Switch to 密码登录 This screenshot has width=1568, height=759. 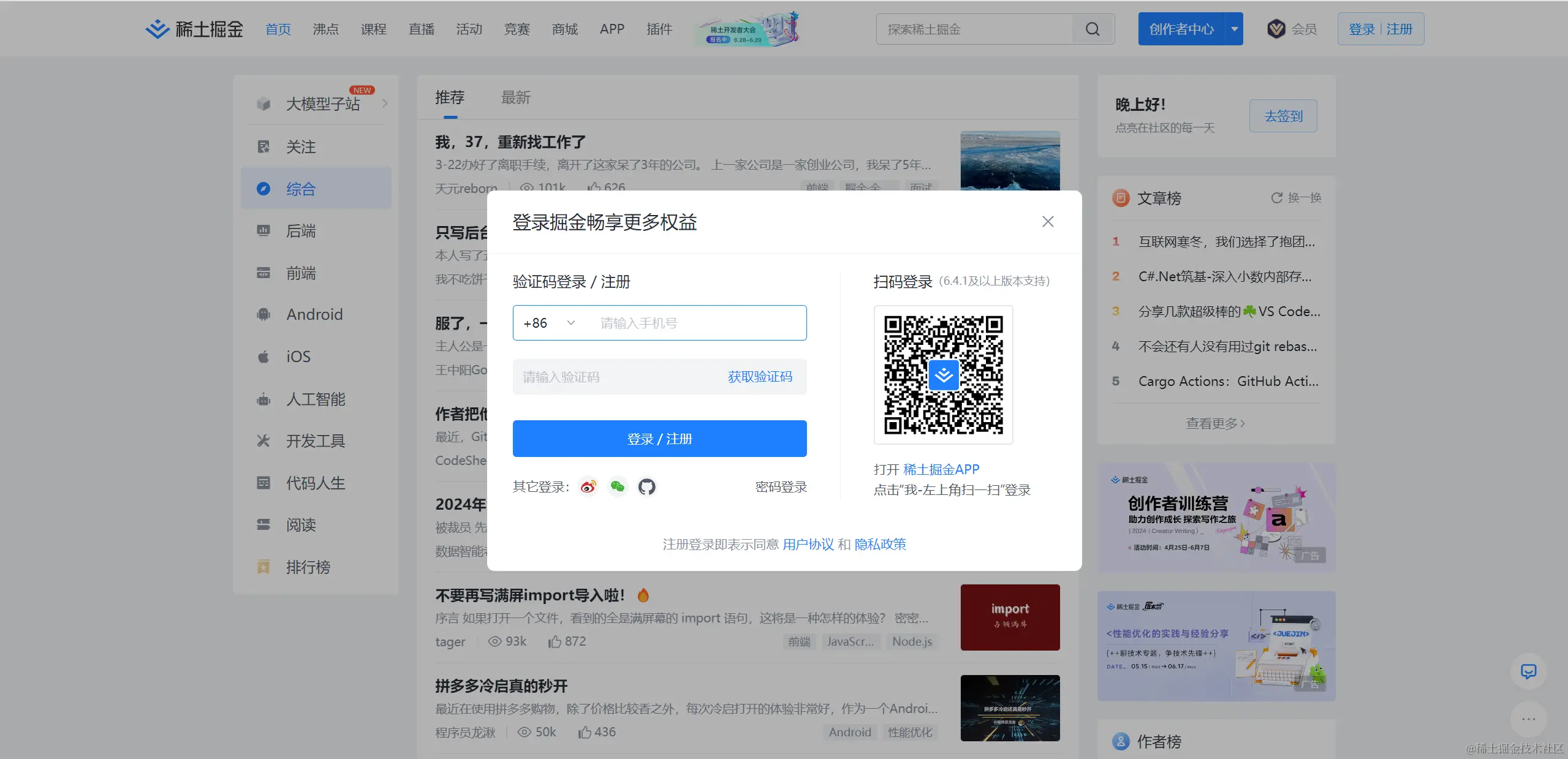781,487
